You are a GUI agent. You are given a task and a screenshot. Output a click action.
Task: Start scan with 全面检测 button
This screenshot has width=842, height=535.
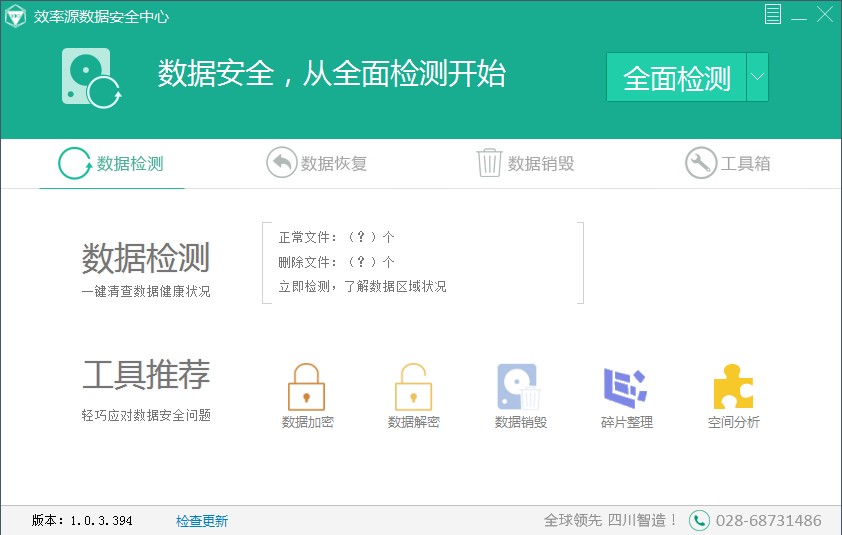point(676,78)
